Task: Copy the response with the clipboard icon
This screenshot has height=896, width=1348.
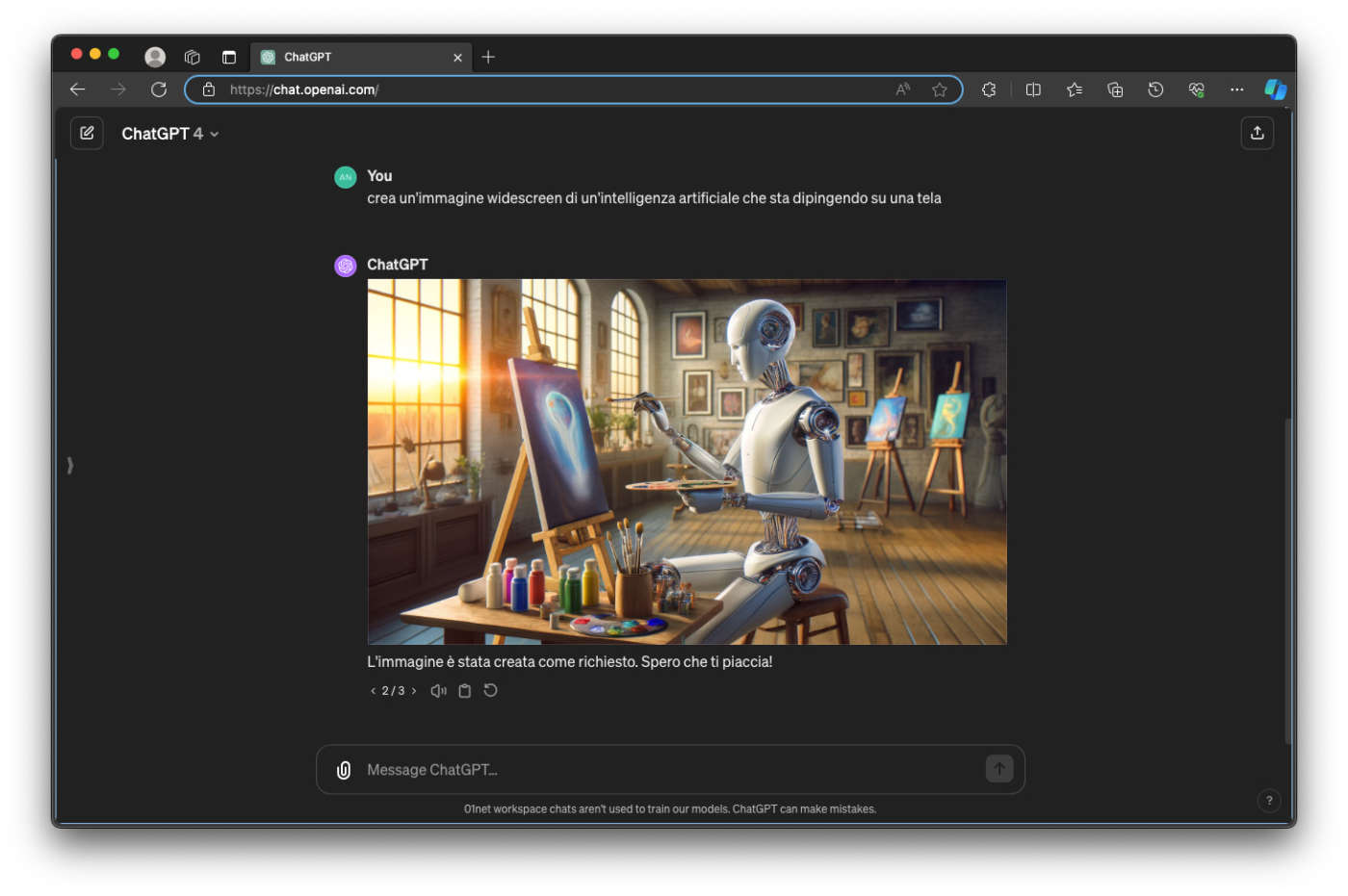Action: pos(464,691)
